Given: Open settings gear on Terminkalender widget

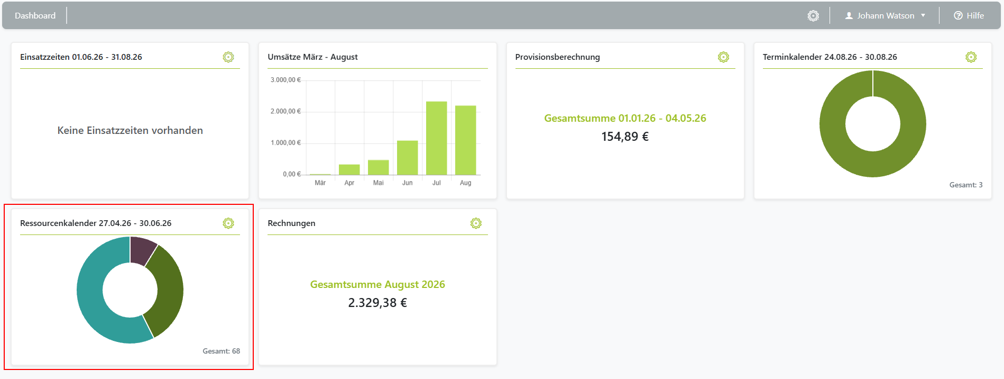Looking at the screenshot, I should point(971,57).
